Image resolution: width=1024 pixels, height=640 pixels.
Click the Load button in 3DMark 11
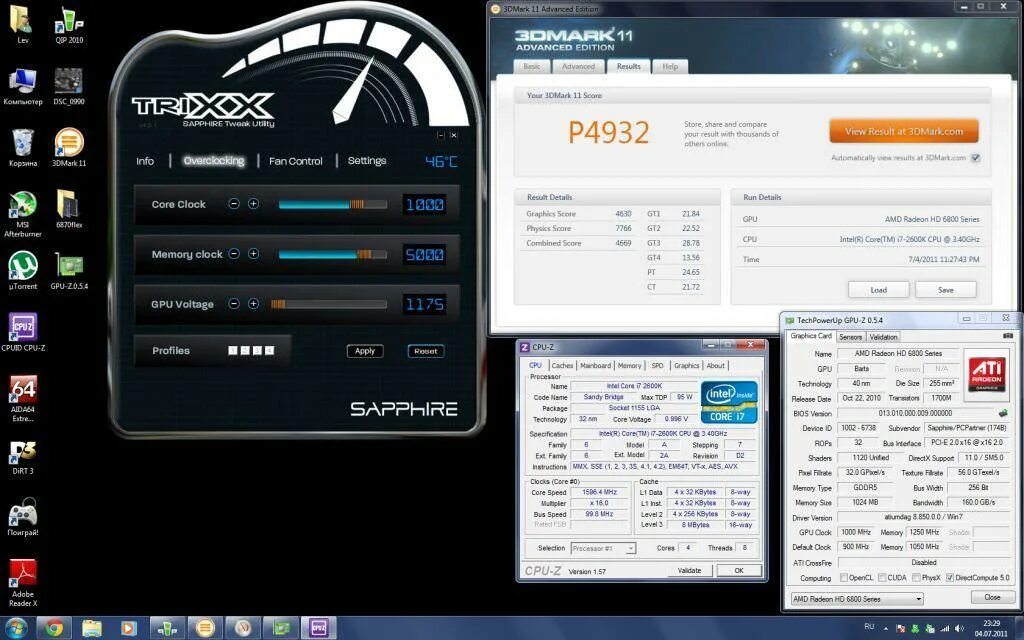[878, 289]
